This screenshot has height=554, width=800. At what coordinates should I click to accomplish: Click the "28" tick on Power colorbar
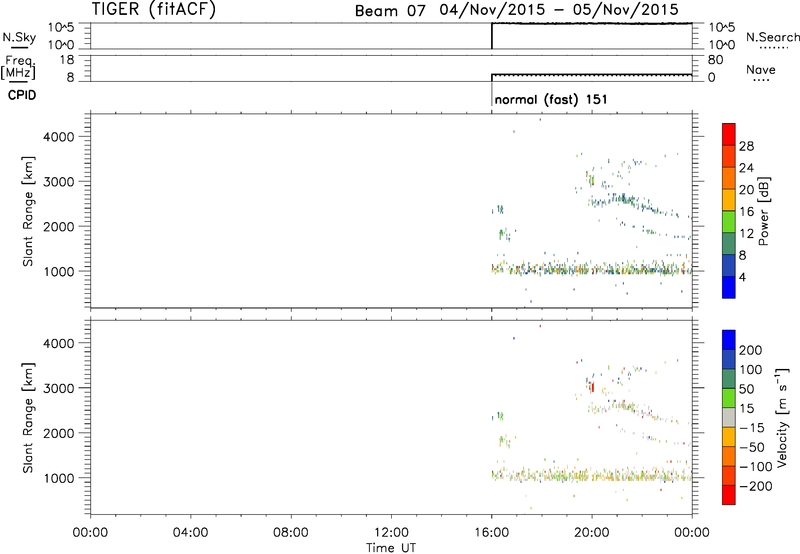[x=746, y=146]
